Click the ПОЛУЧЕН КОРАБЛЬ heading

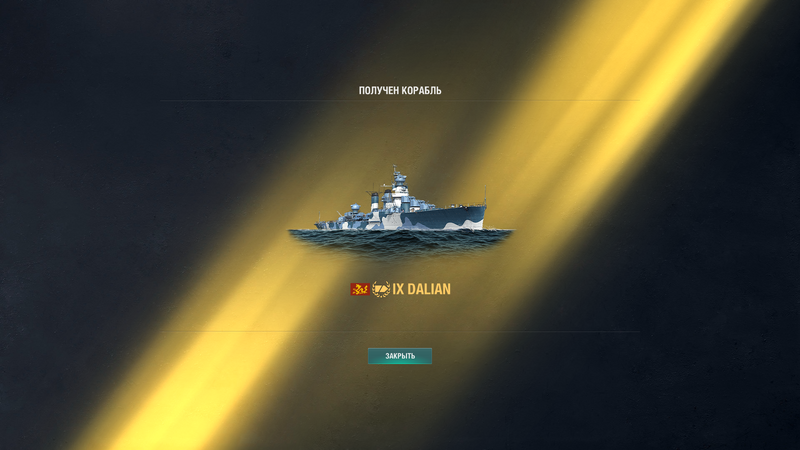point(400,91)
